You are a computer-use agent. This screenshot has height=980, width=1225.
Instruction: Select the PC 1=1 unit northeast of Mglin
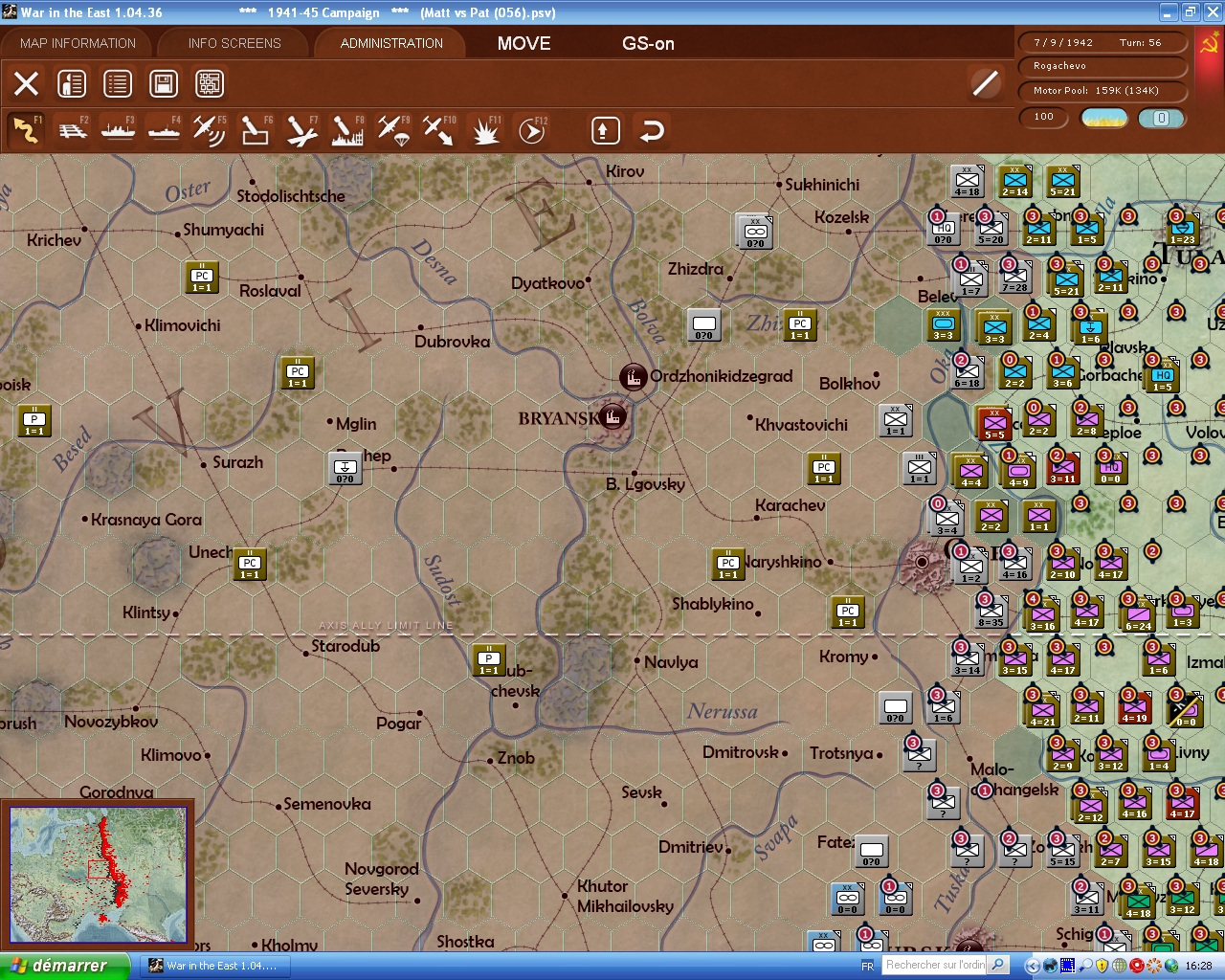tap(298, 372)
